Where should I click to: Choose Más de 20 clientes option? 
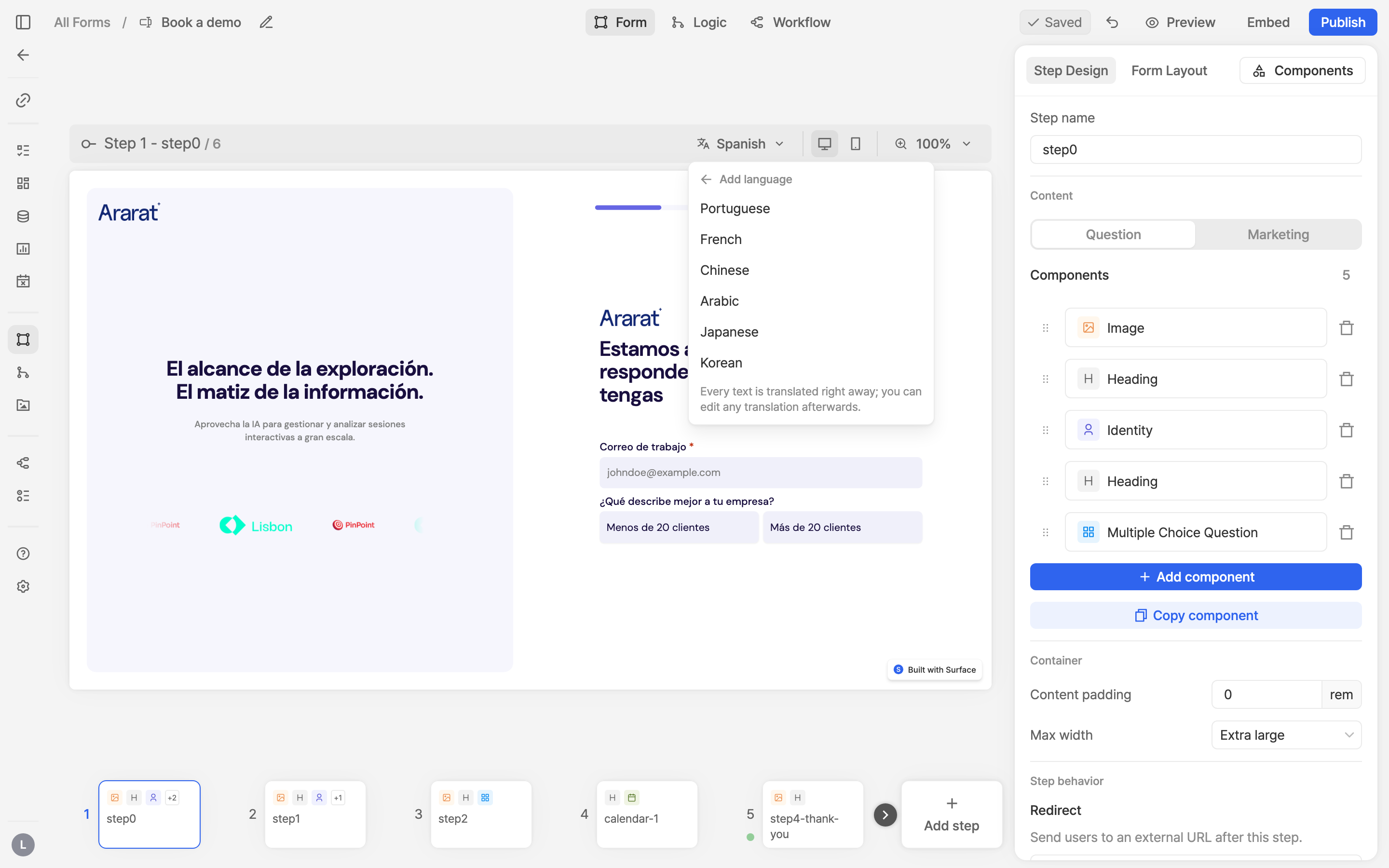(842, 527)
